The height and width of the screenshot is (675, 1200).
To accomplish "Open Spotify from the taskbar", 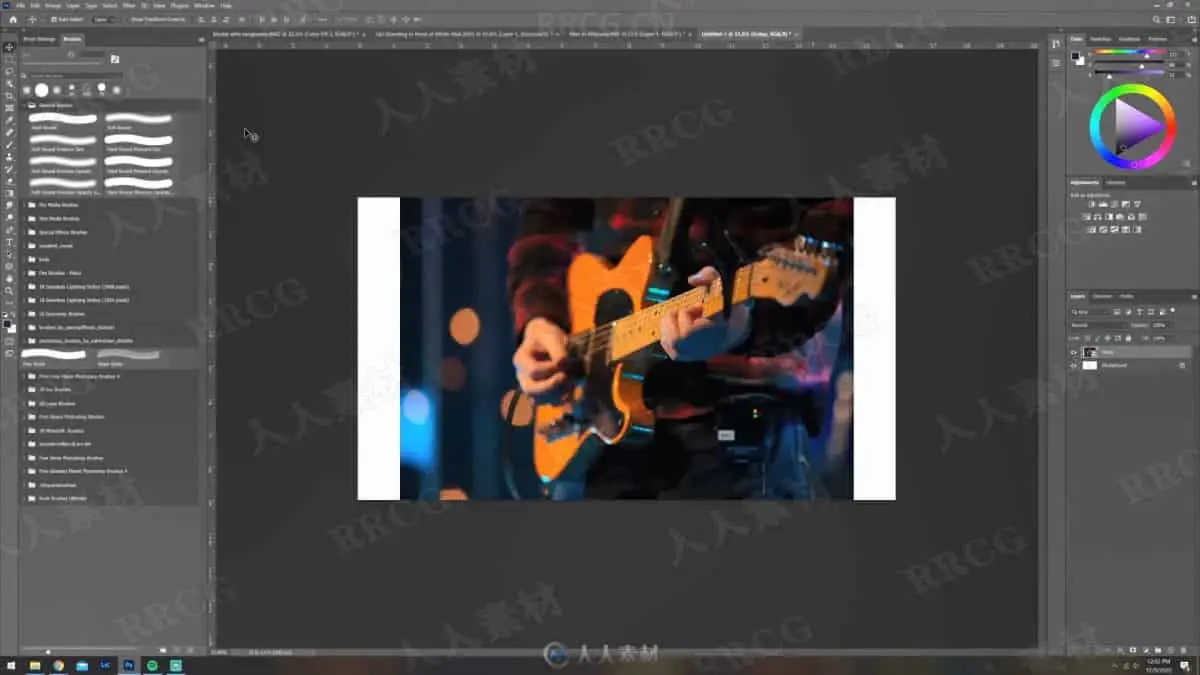I will pos(153,665).
